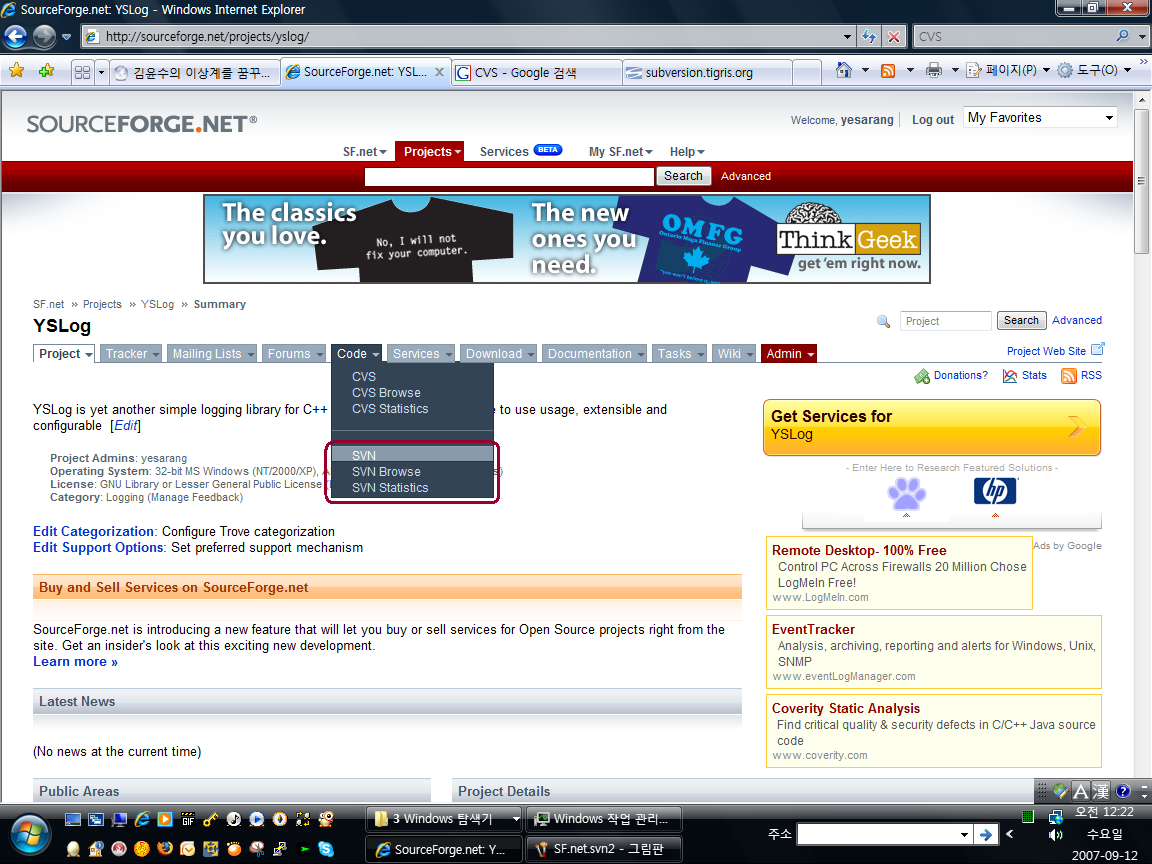Focus the site search field in red bar
Screen dimensions: 1152x864
point(509,176)
